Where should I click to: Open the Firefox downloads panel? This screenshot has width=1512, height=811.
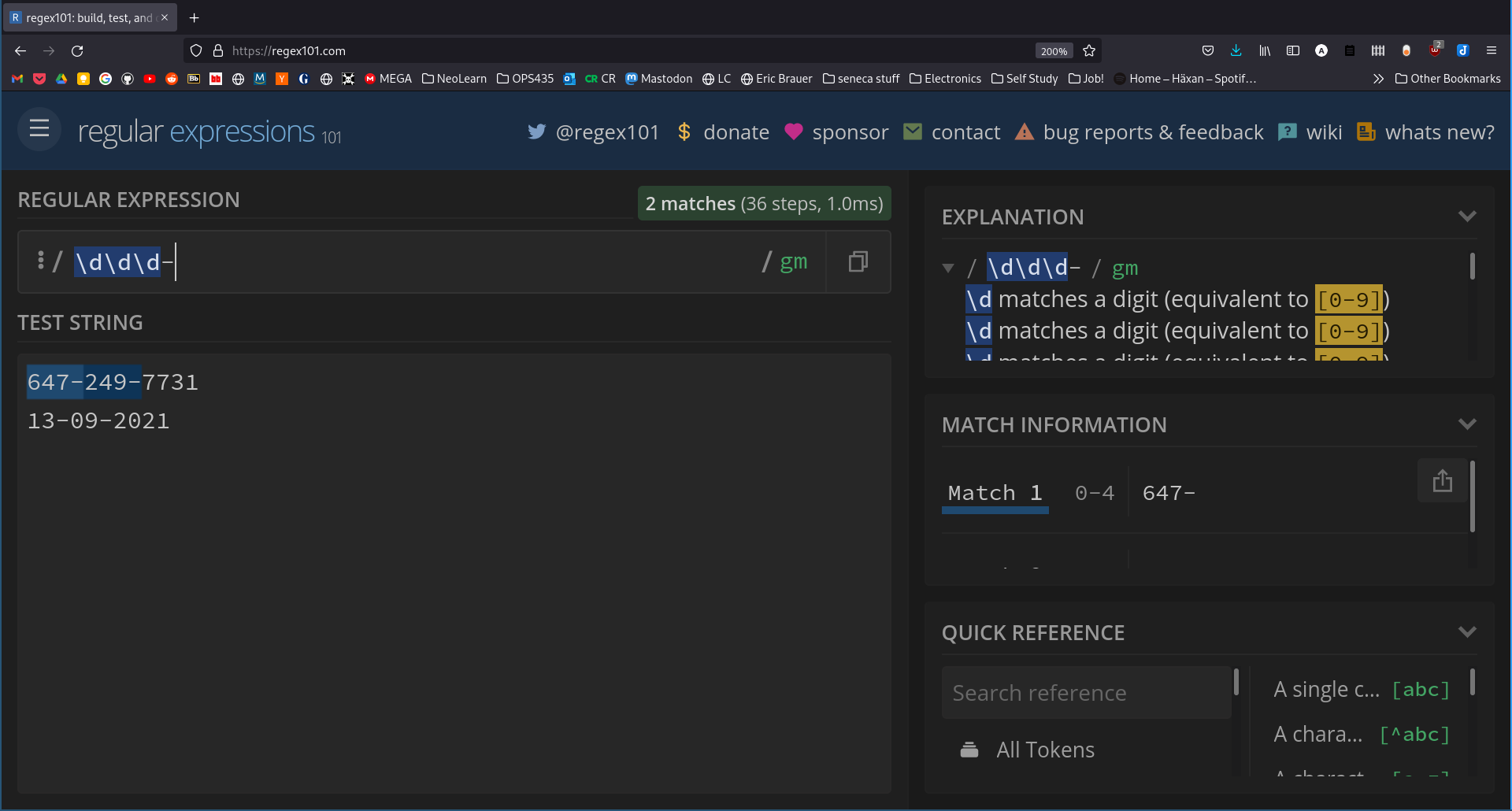tap(1236, 51)
